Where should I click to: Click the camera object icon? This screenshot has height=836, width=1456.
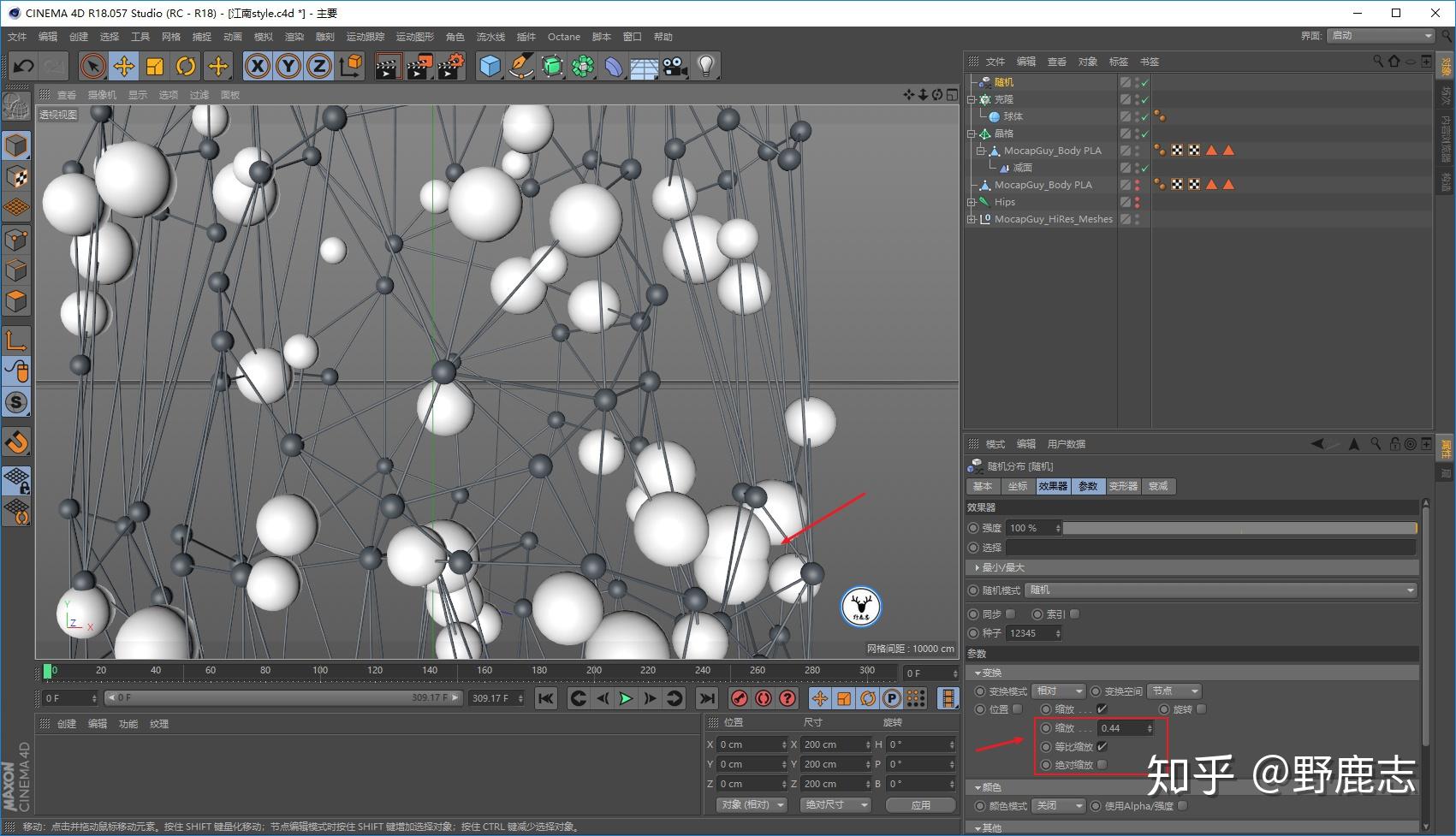[675, 66]
